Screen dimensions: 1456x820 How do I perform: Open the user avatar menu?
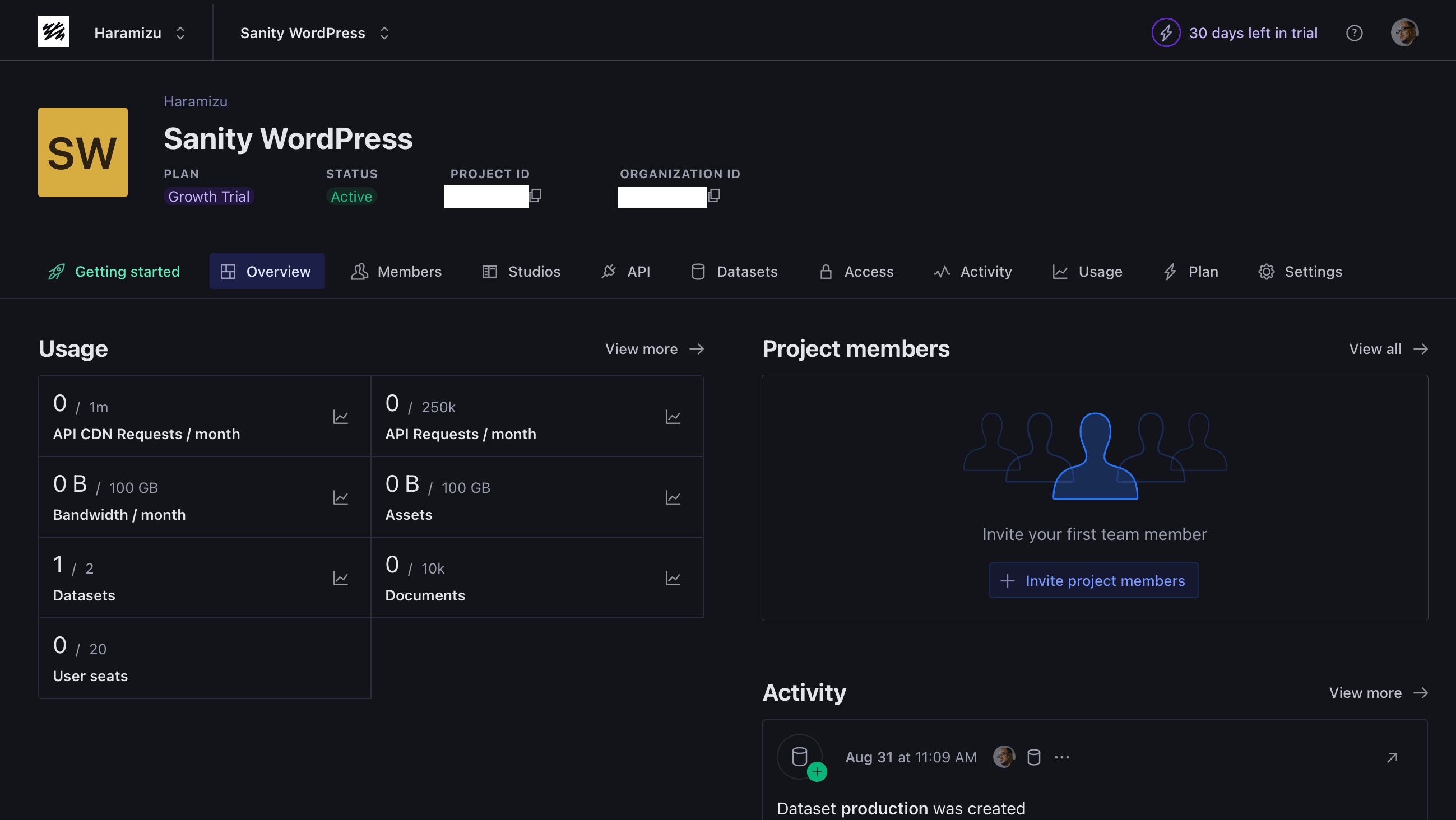(1404, 32)
